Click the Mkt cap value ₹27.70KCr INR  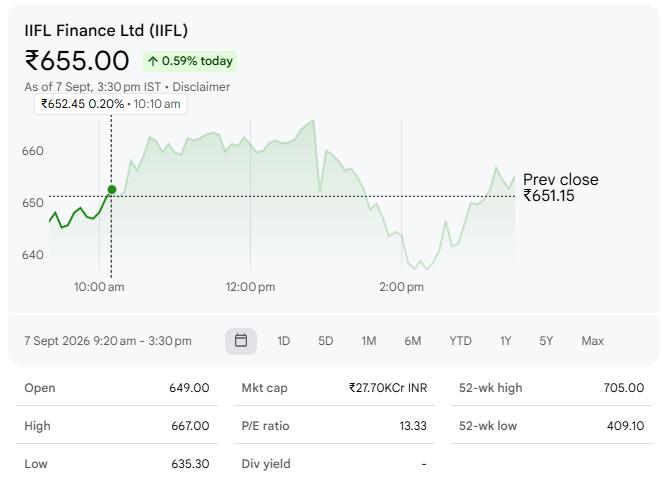tap(388, 388)
